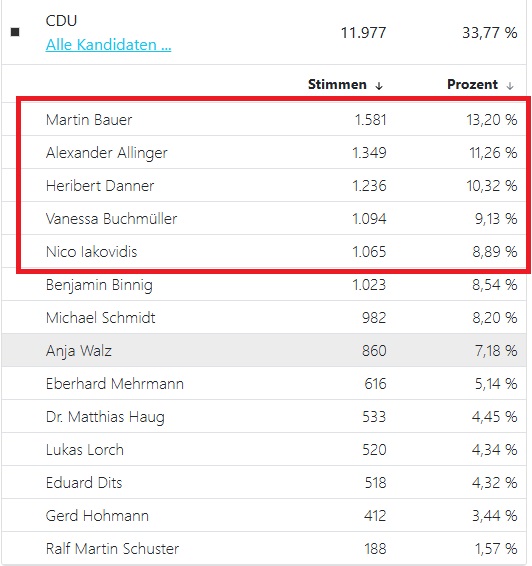The width and height of the screenshot is (532, 566).
Task: Select Alexander Allinger candidate row
Action: [x=264, y=152]
